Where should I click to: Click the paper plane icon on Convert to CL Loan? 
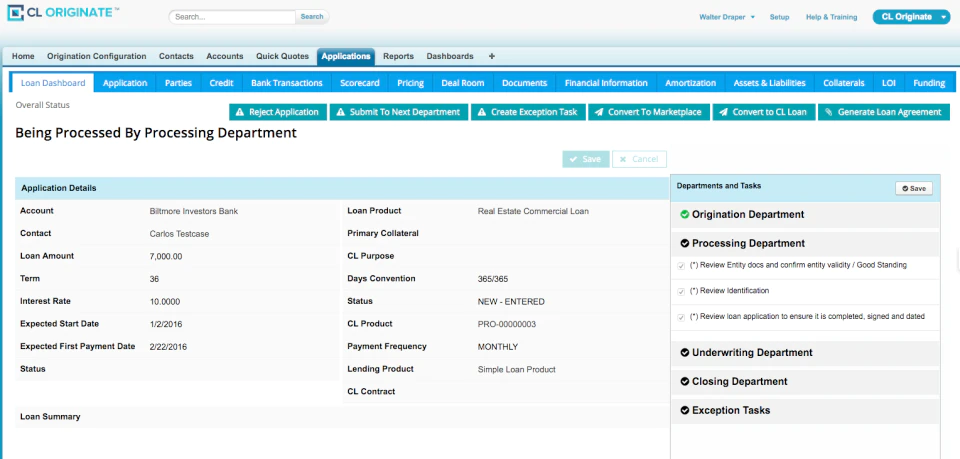tap(723, 113)
